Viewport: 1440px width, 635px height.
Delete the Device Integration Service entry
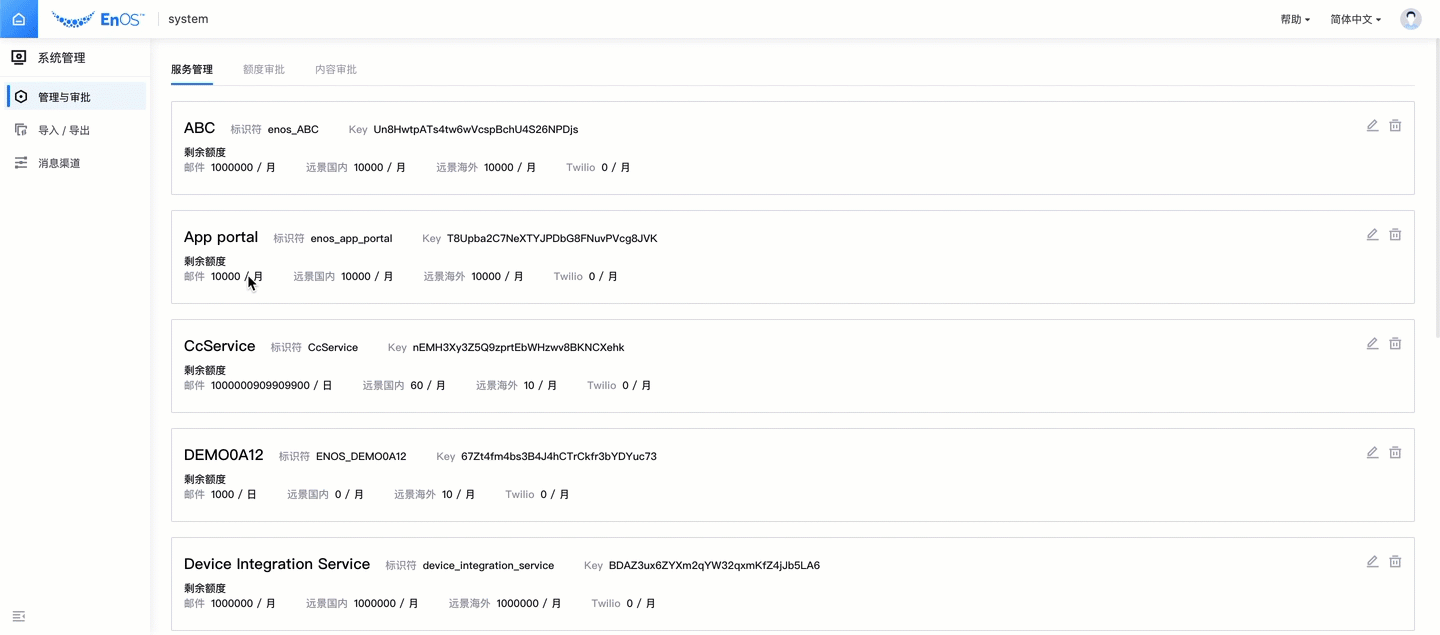1395,562
